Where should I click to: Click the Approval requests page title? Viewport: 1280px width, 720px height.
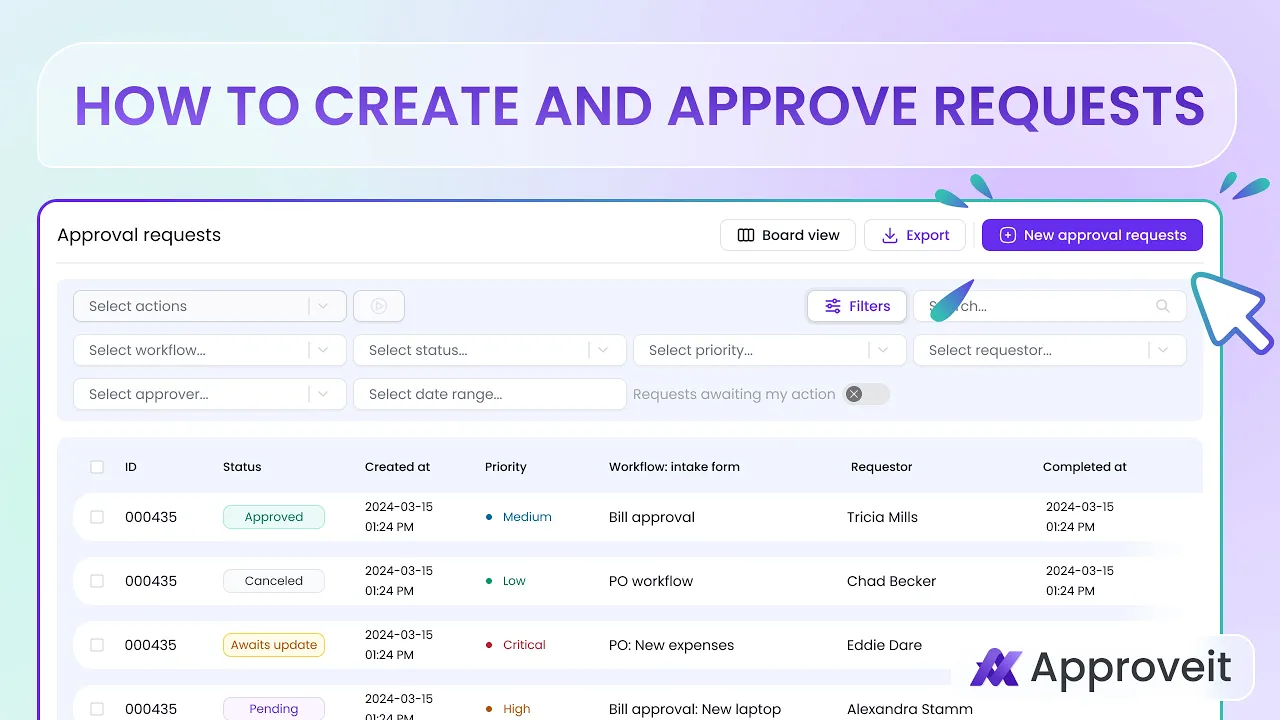pos(139,235)
